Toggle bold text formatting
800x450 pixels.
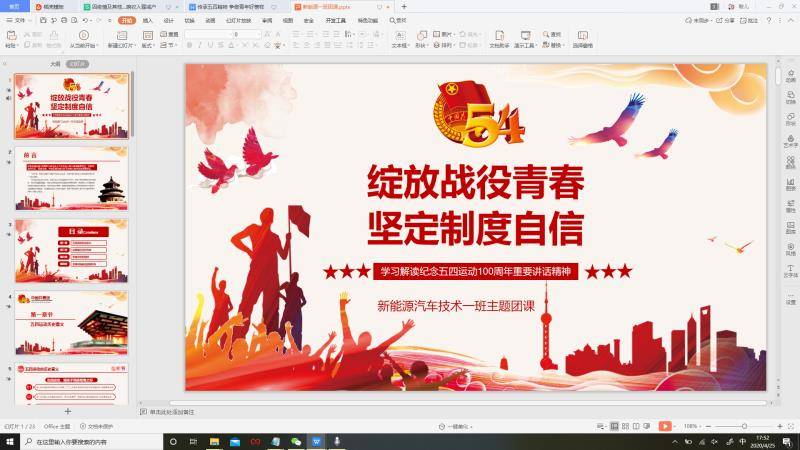189,45
